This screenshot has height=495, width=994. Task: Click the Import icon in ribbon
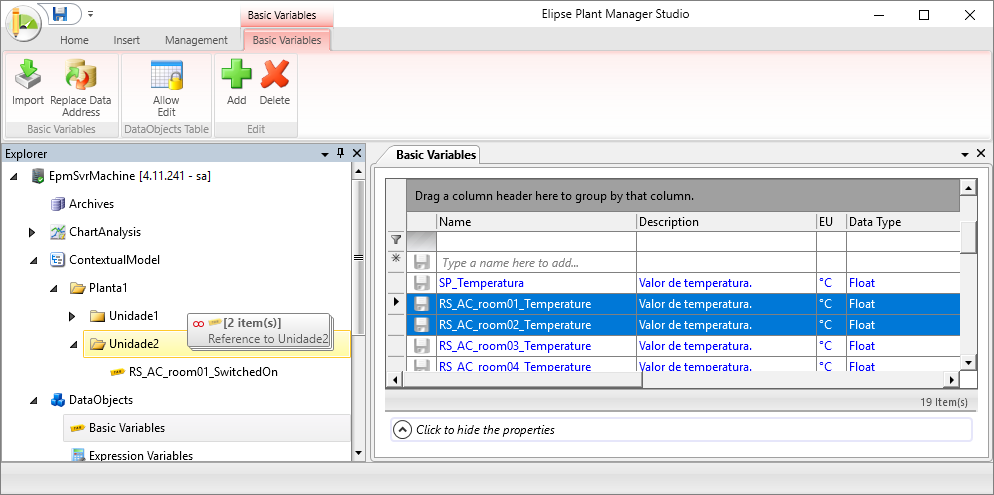click(x=27, y=77)
